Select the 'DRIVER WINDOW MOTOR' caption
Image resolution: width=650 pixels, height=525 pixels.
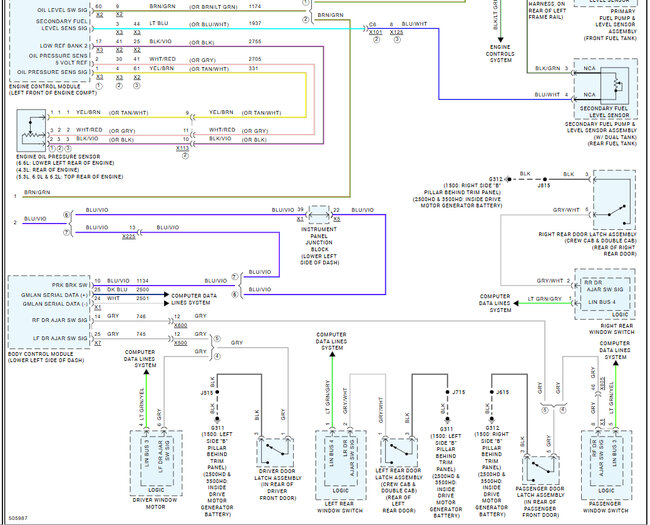(x=155, y=503)
